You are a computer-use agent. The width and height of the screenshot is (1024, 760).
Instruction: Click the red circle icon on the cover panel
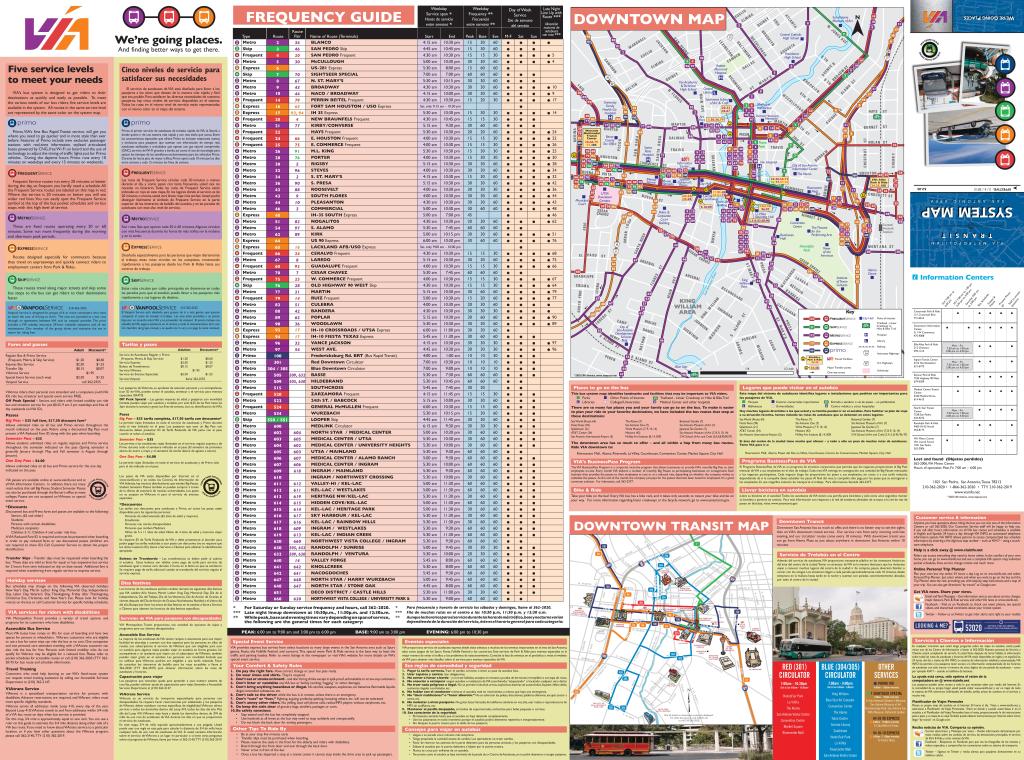coord(1004,159)
